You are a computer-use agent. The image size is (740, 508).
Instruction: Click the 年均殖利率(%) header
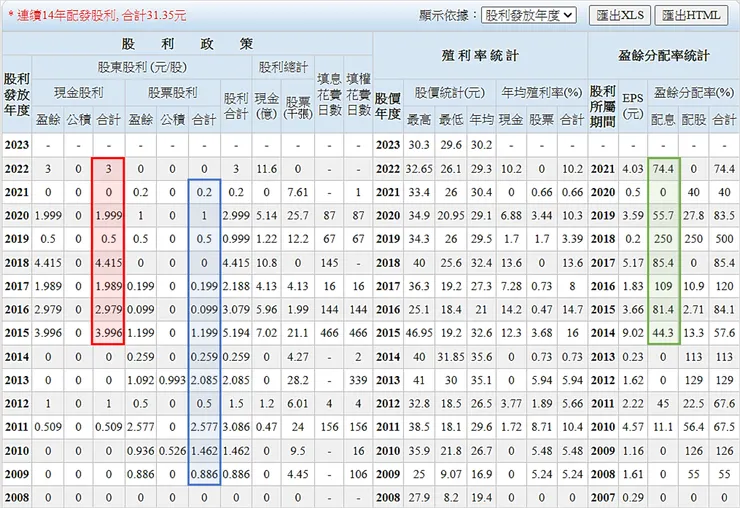(x=541, y=93)
